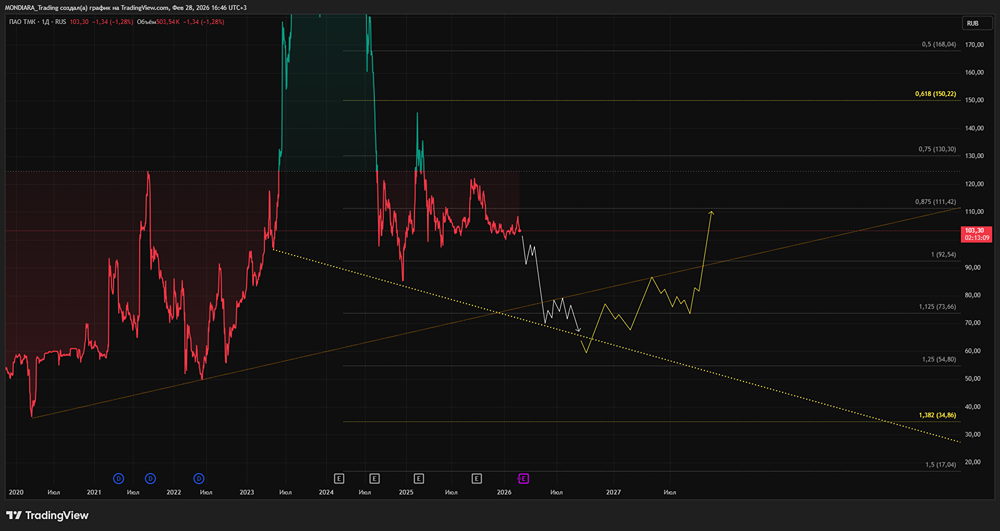Click the 2024 label on the time axis
The height and width of the screenshot is (531, 1000).
(x=326, y=492)
